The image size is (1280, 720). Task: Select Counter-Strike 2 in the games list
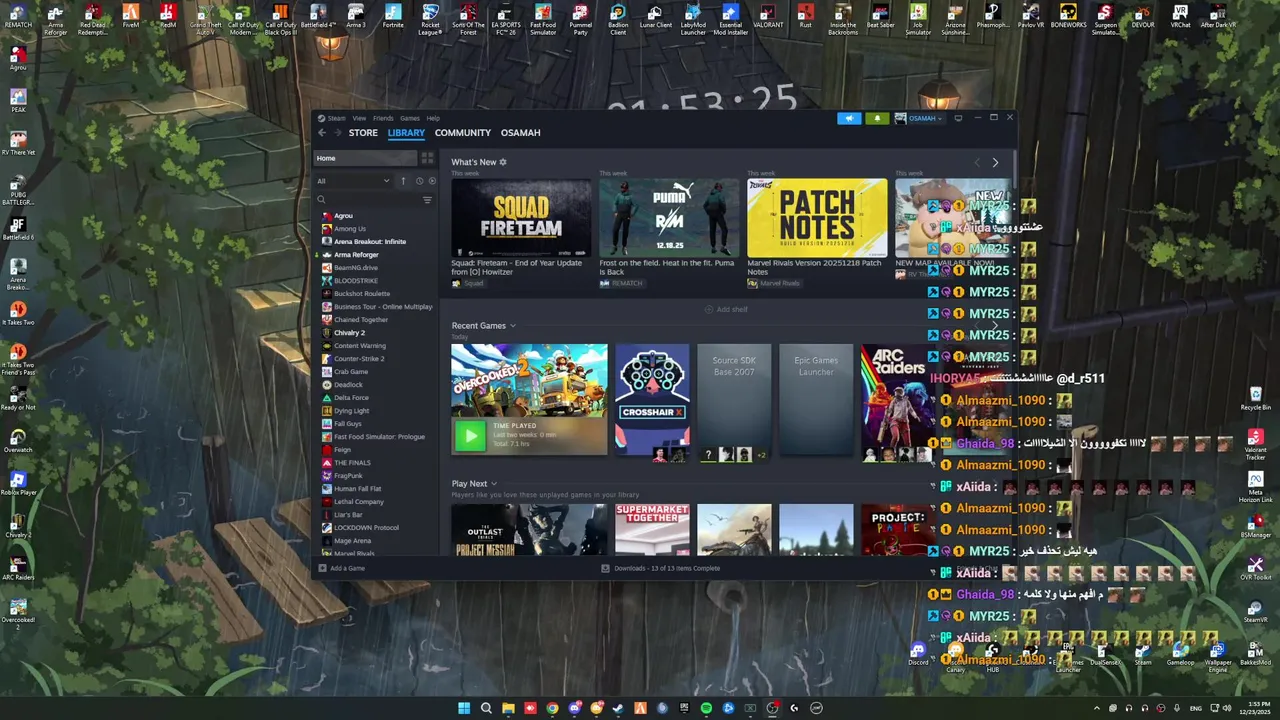tap(359, 359)
